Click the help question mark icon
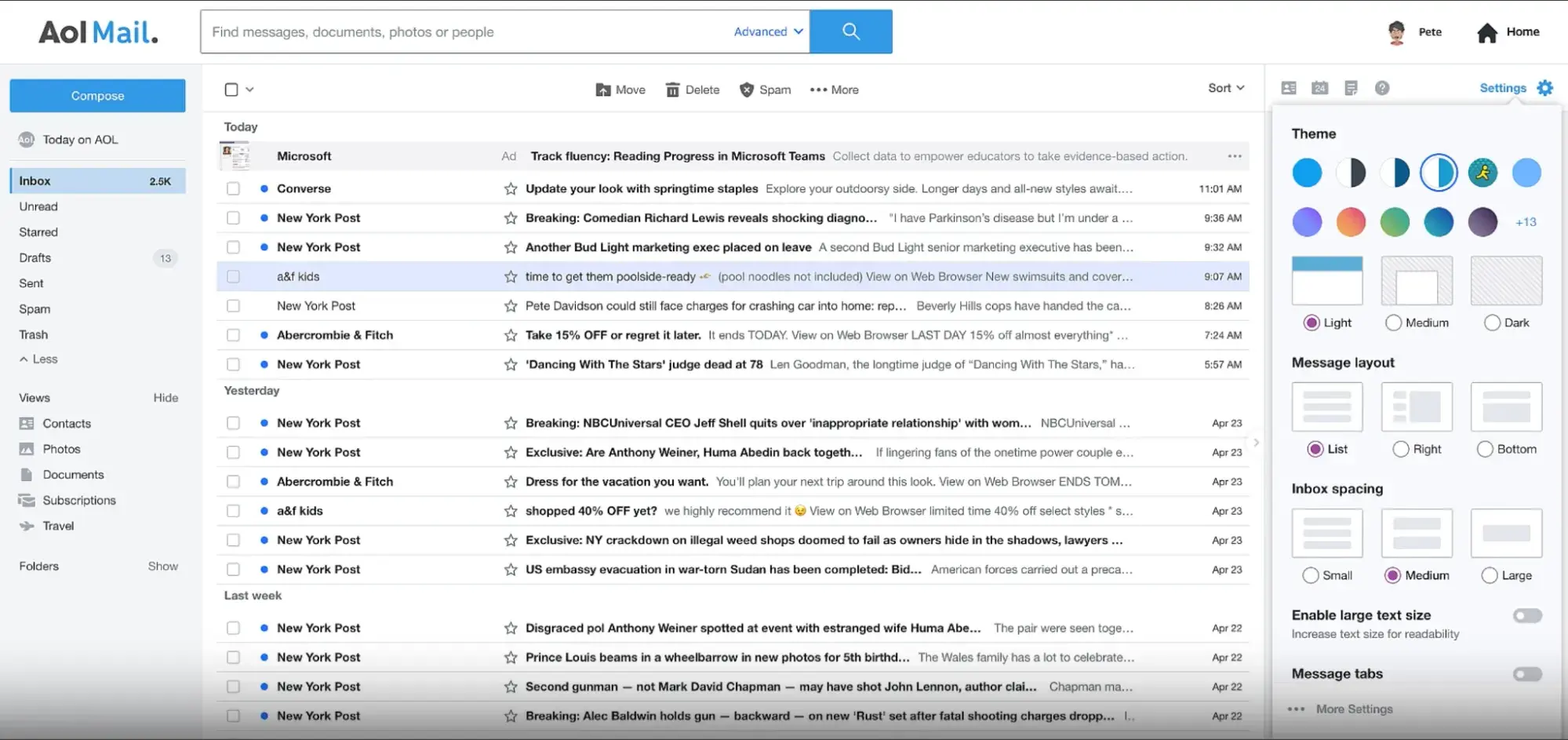Screen dimensions: 1568x740 coord(1382,88)
